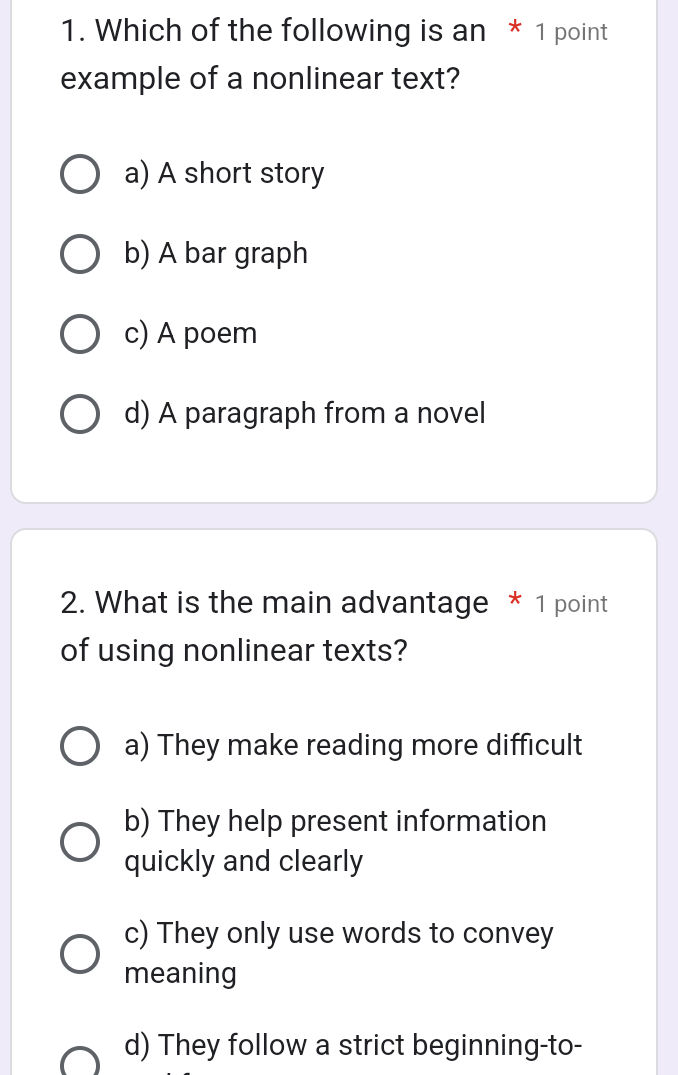Click the red asterisk on question 1
678x1075 pixels.
(515, 30)
